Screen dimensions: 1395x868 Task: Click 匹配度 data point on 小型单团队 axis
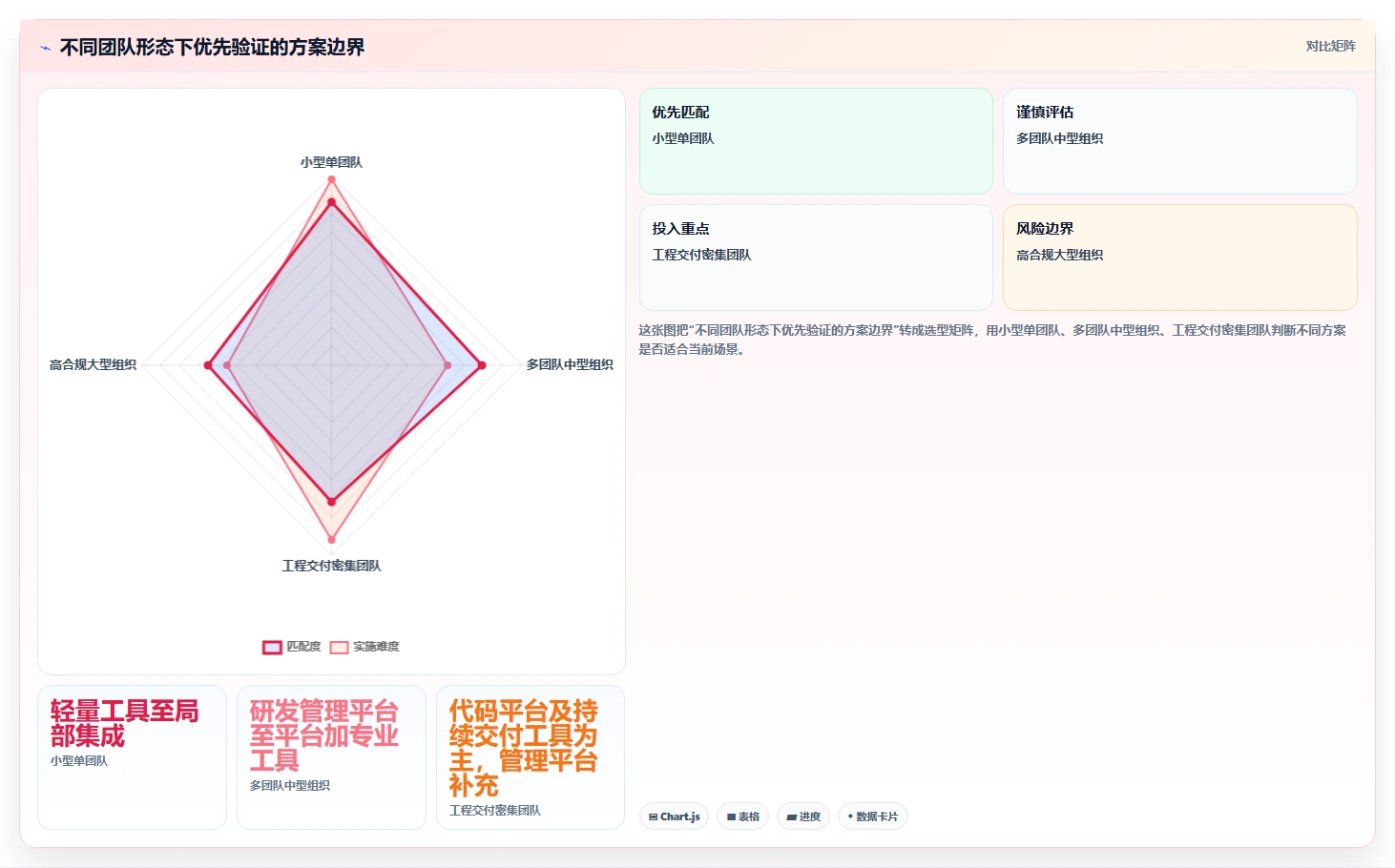(331, 202)
